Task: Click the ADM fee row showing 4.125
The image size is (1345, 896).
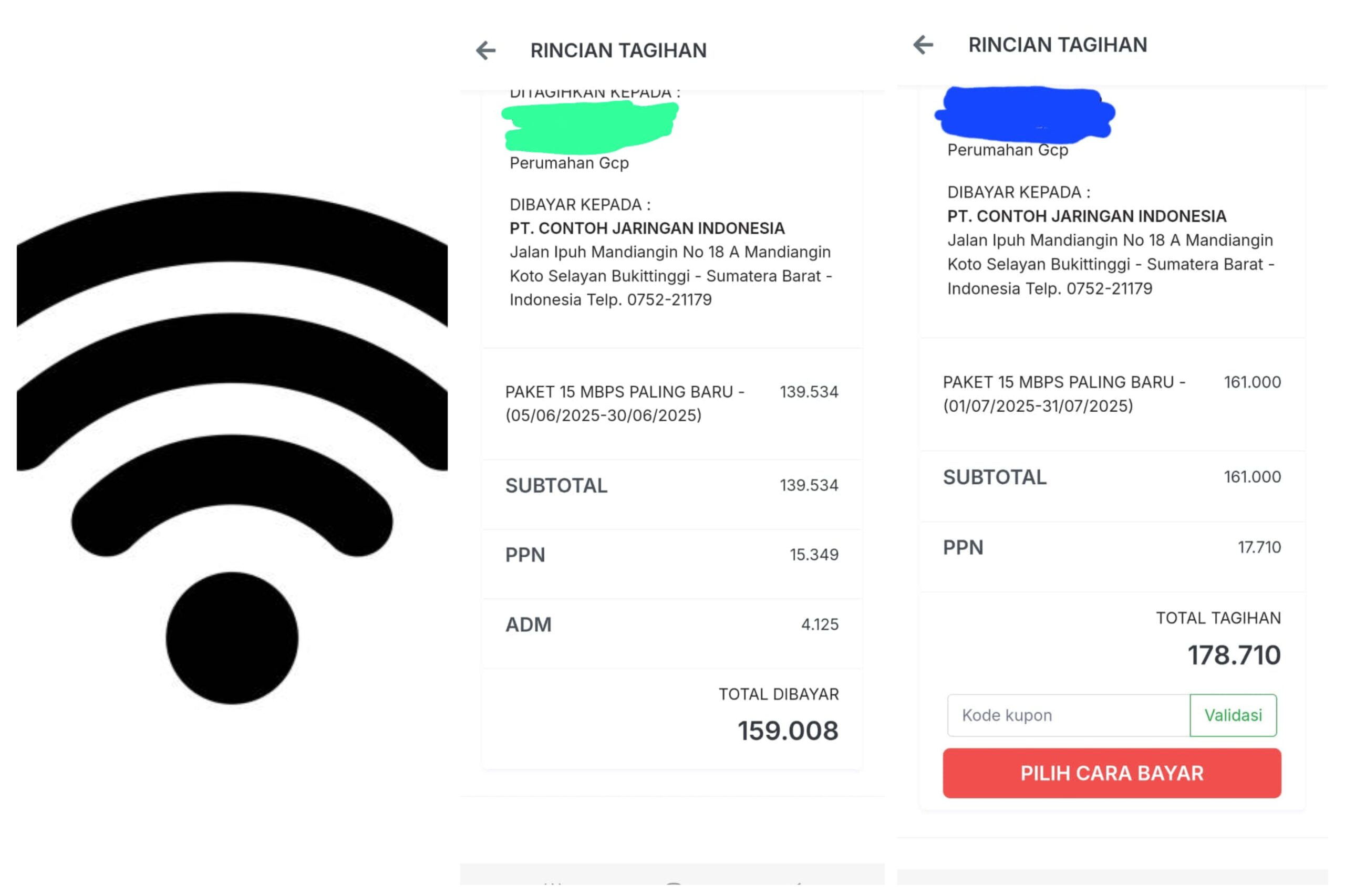Action: pos(671,624)
